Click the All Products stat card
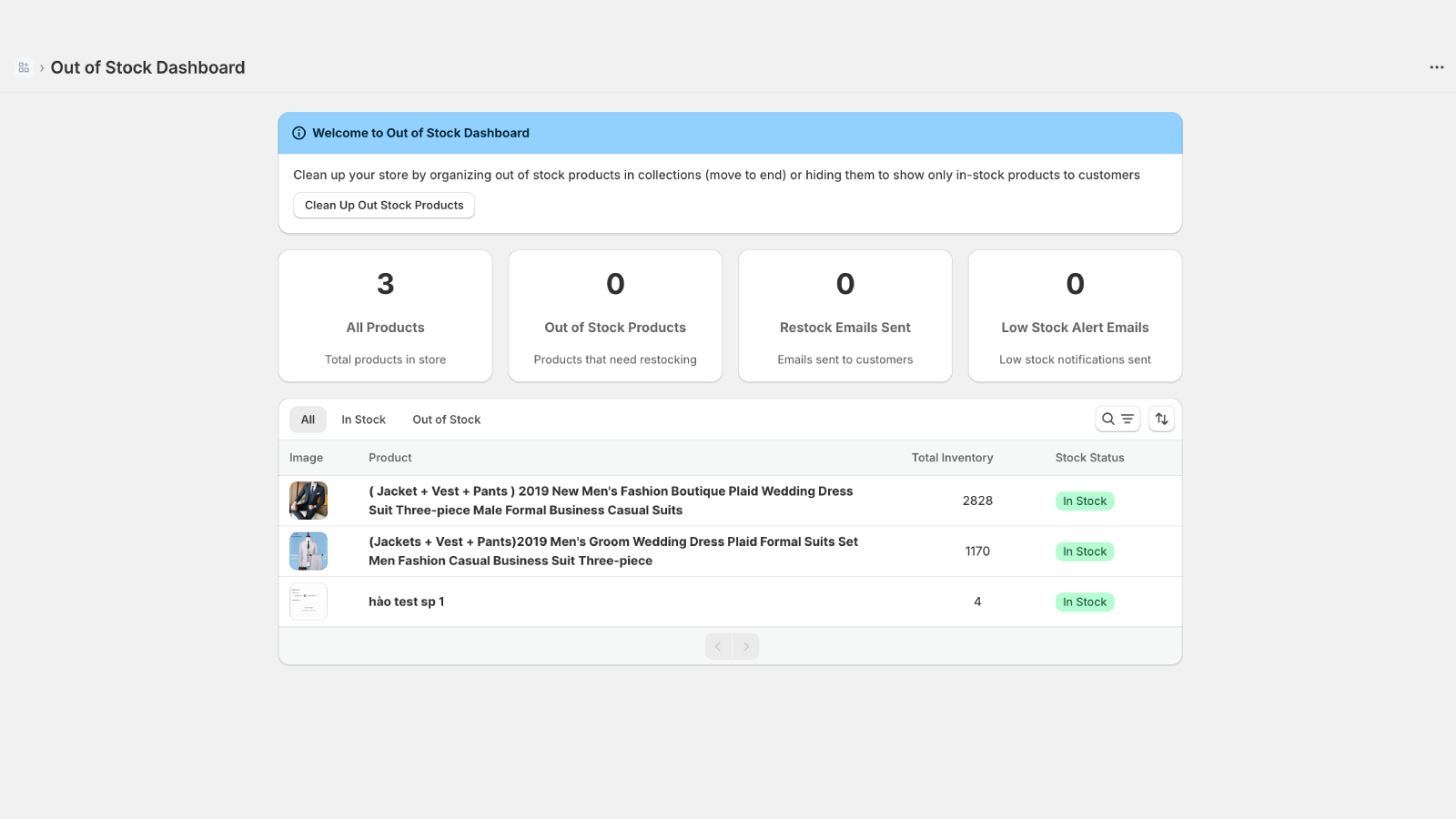Viewport: 1456px width, 819px height. point(385,317)
